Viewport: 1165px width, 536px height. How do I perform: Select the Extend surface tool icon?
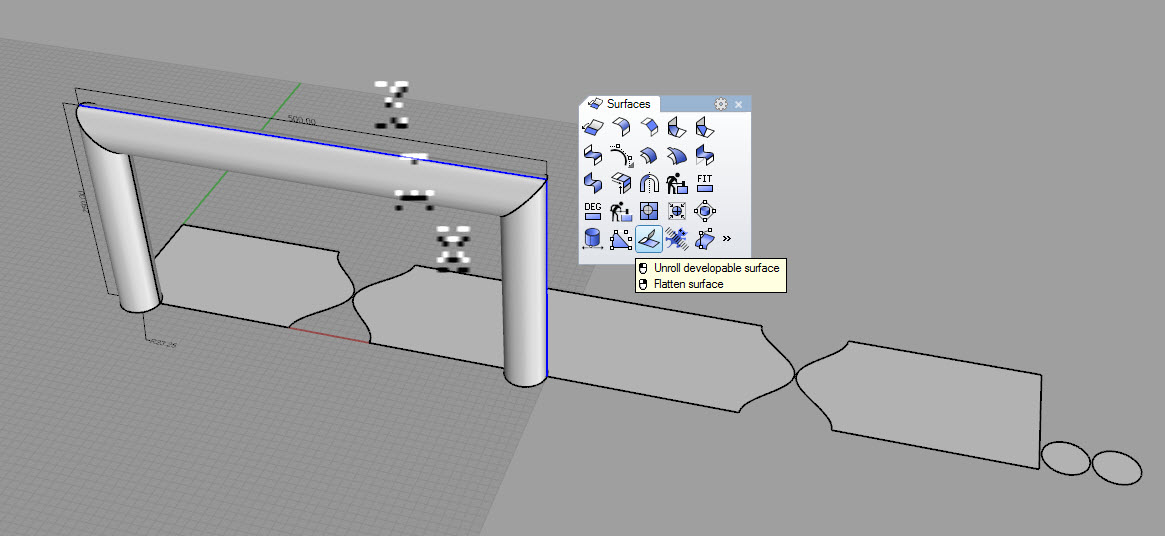[x=592, y=127]
